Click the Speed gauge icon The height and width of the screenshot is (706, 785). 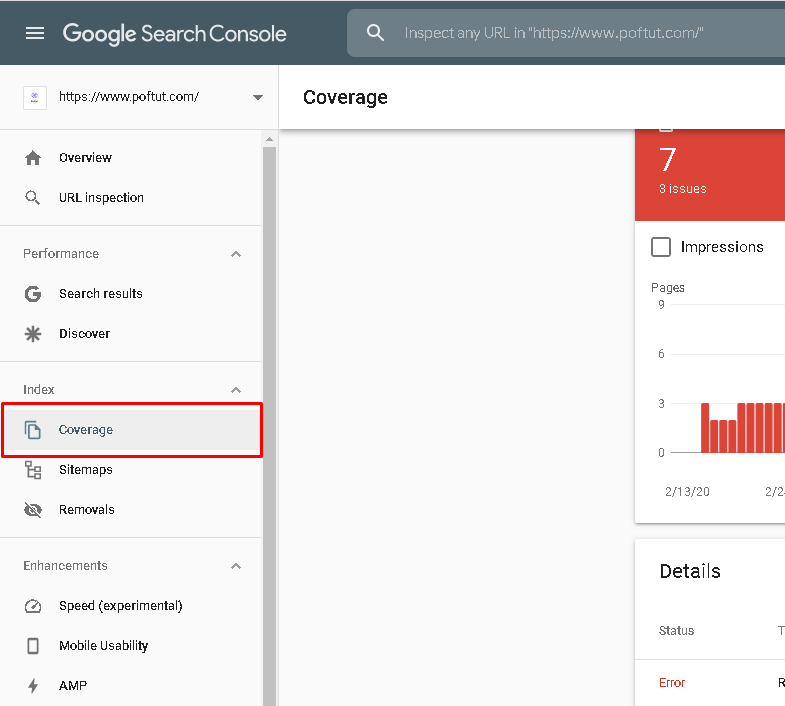(x=33, y=606)
